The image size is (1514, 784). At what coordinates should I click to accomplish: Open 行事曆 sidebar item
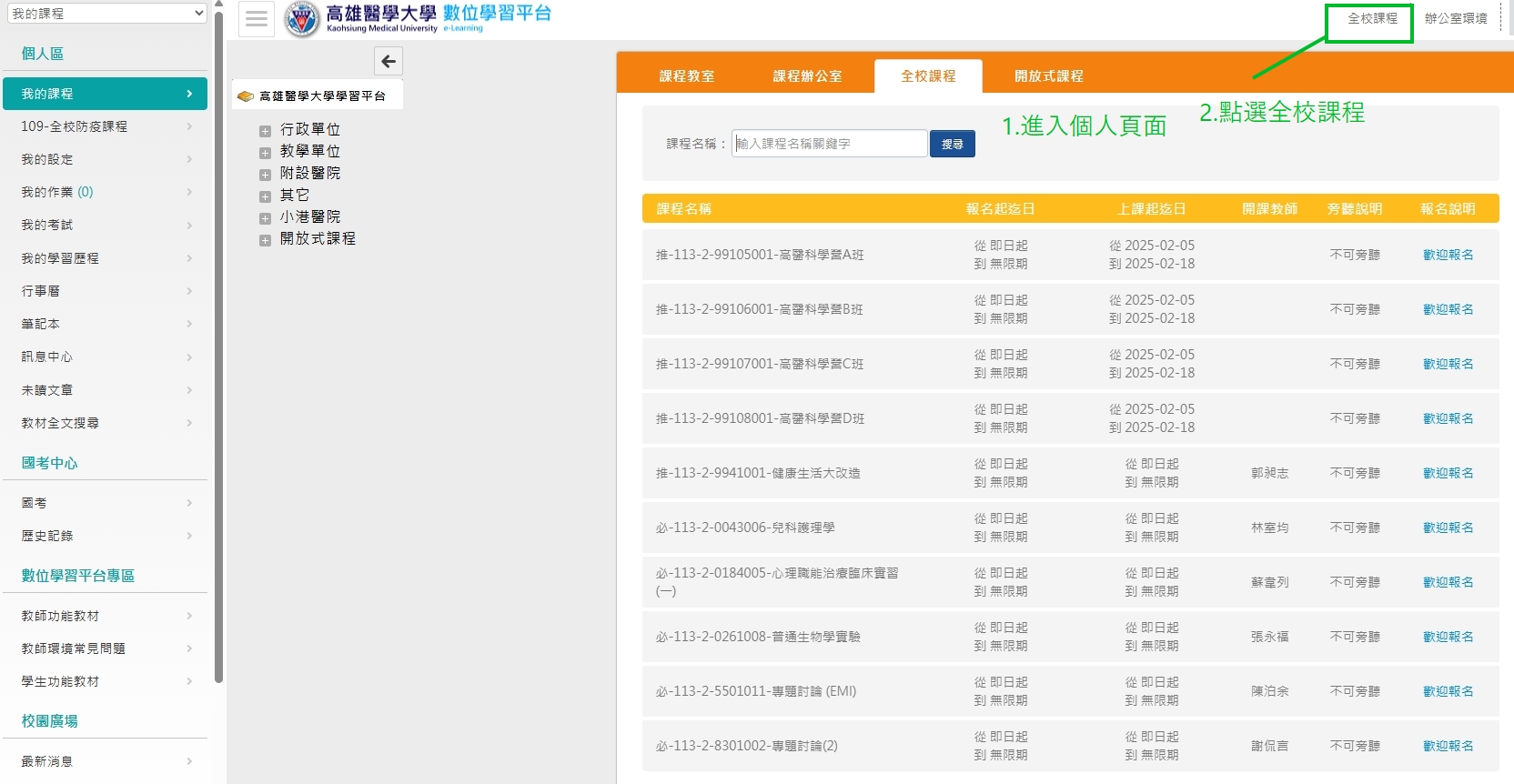[x=106, y=291]
